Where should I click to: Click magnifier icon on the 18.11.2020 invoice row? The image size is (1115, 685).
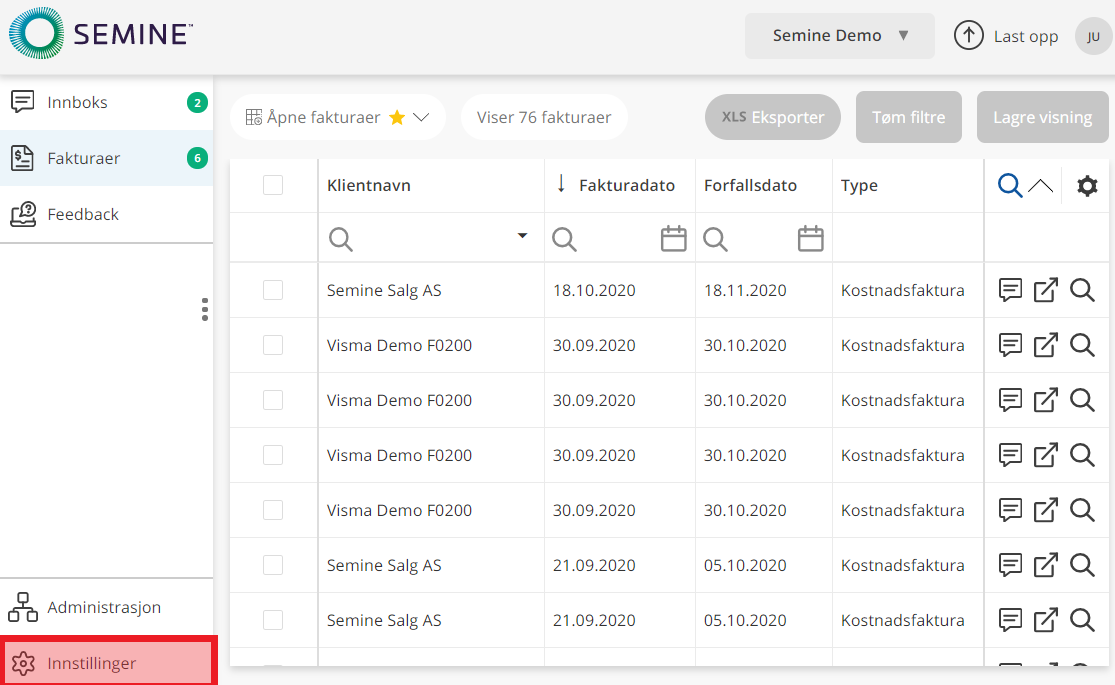[1082, 290]
